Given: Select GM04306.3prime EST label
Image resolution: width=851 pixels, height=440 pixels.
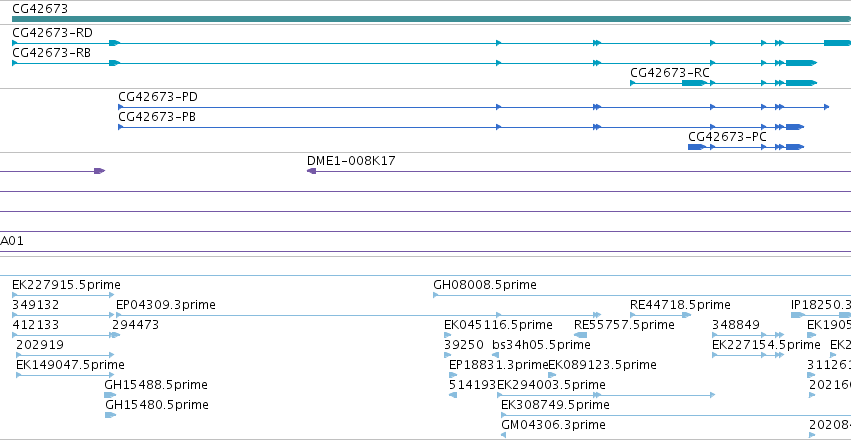Looking at the screenshot, I should tap(553, 425).
